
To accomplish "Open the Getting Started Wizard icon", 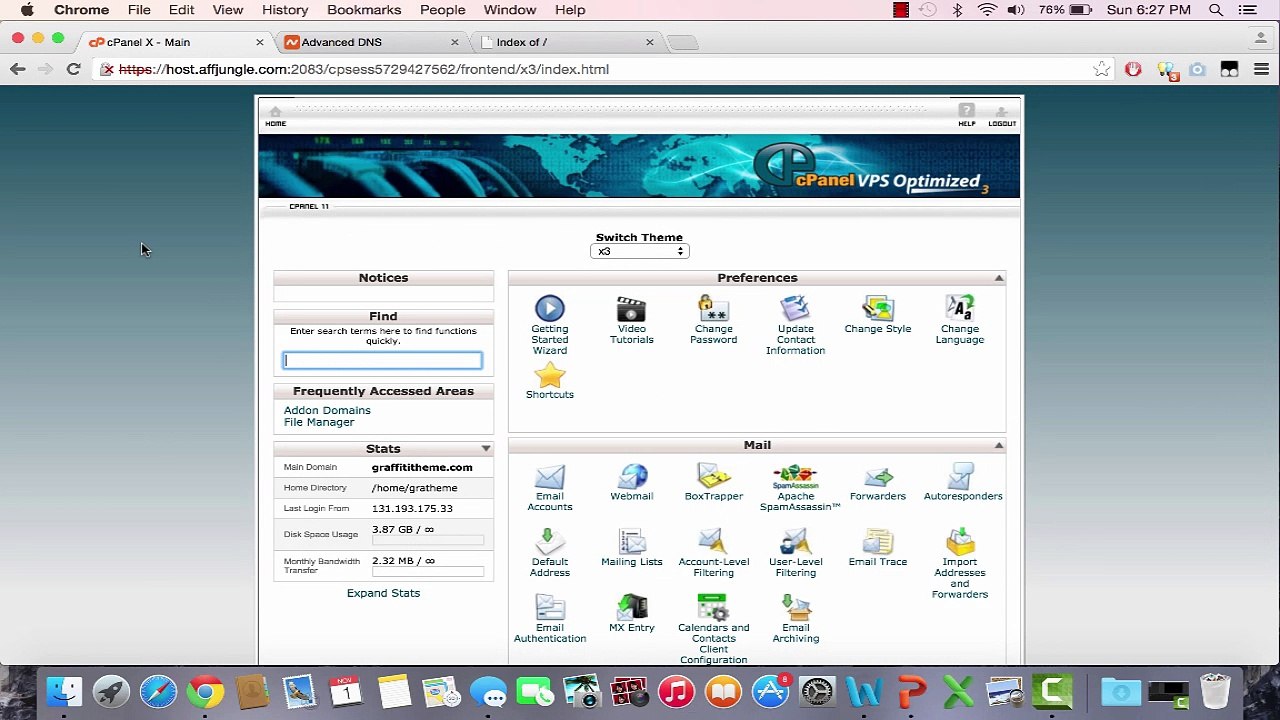I will click(x=549, y=308).
